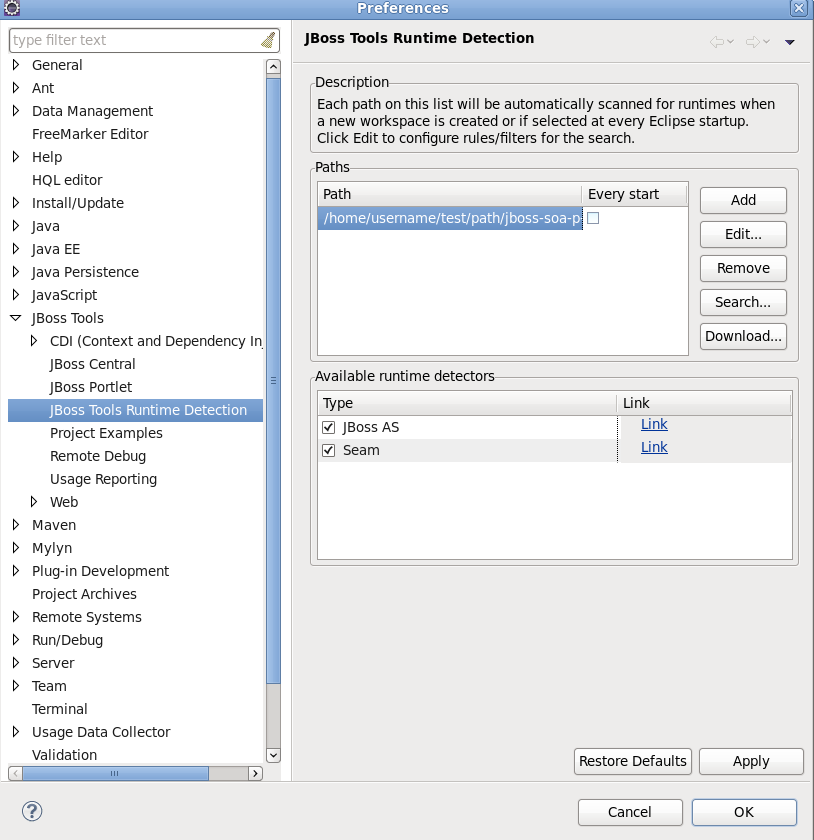
Task: Click the Download... button
Action: [743, 336]
